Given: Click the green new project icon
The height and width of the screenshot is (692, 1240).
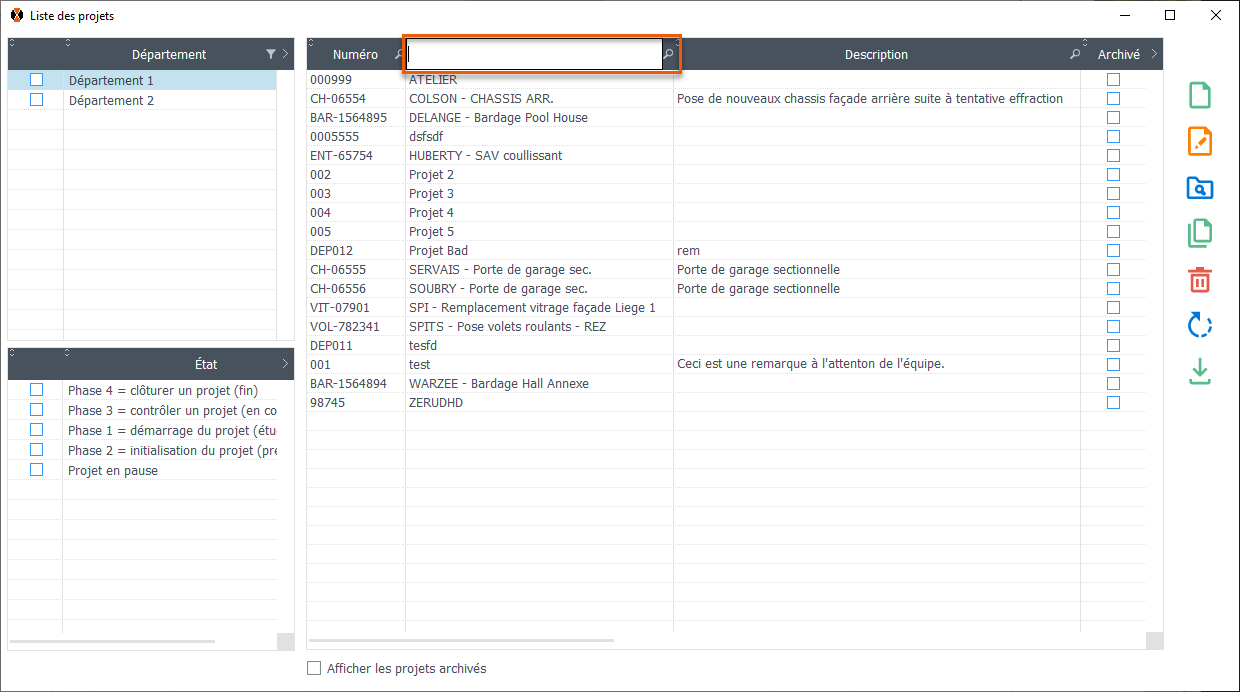Looking at the screenshot, I should [1200, 95].
